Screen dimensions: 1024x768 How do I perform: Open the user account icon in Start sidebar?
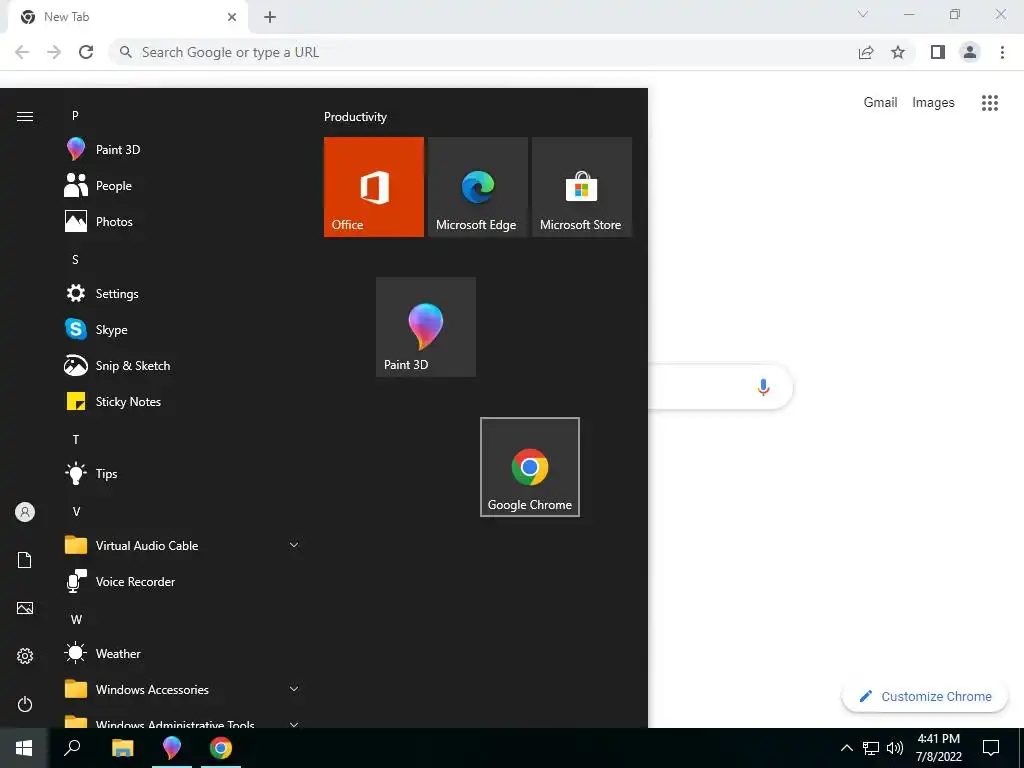(25, 512)
